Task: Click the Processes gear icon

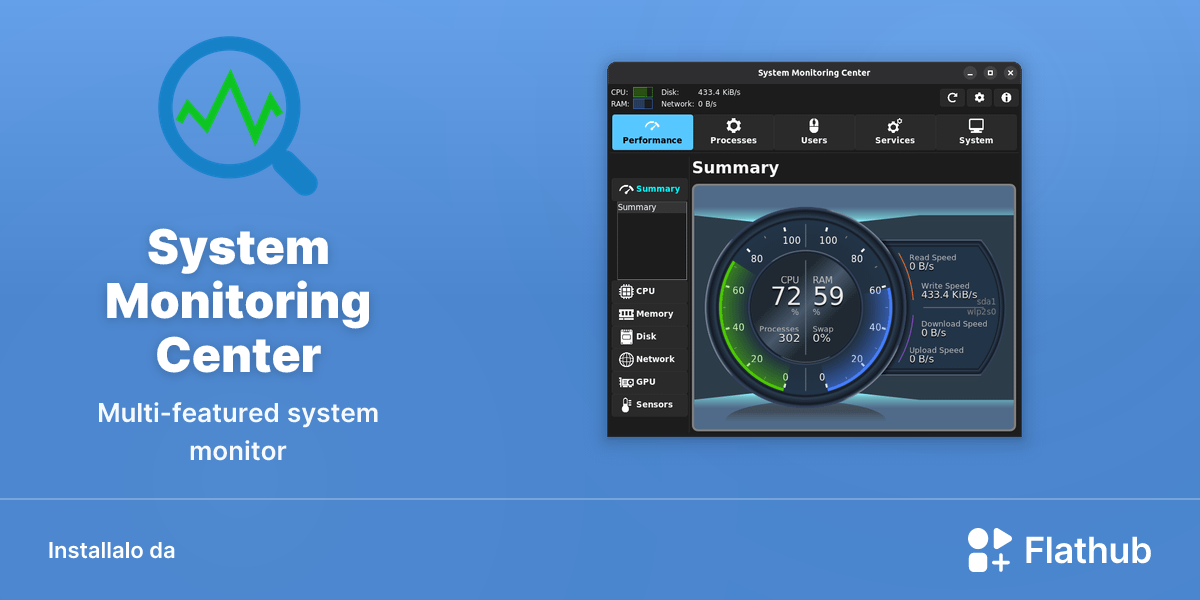Action: click(734, 126)
